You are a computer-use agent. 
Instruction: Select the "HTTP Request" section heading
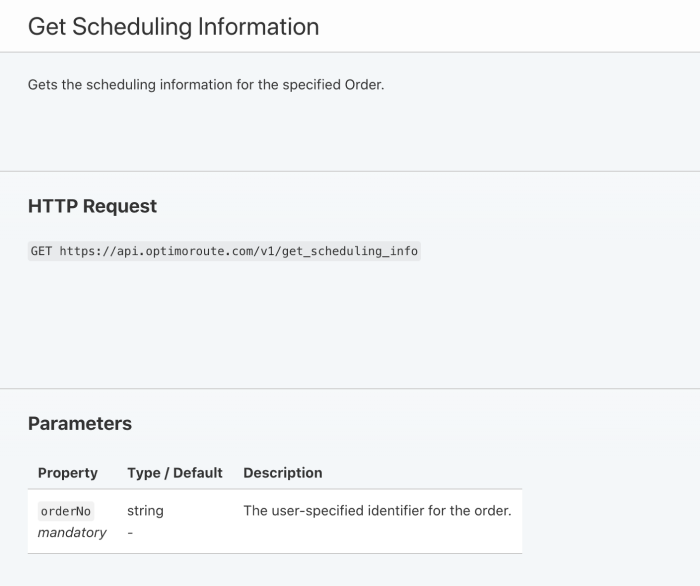[92, 206]
